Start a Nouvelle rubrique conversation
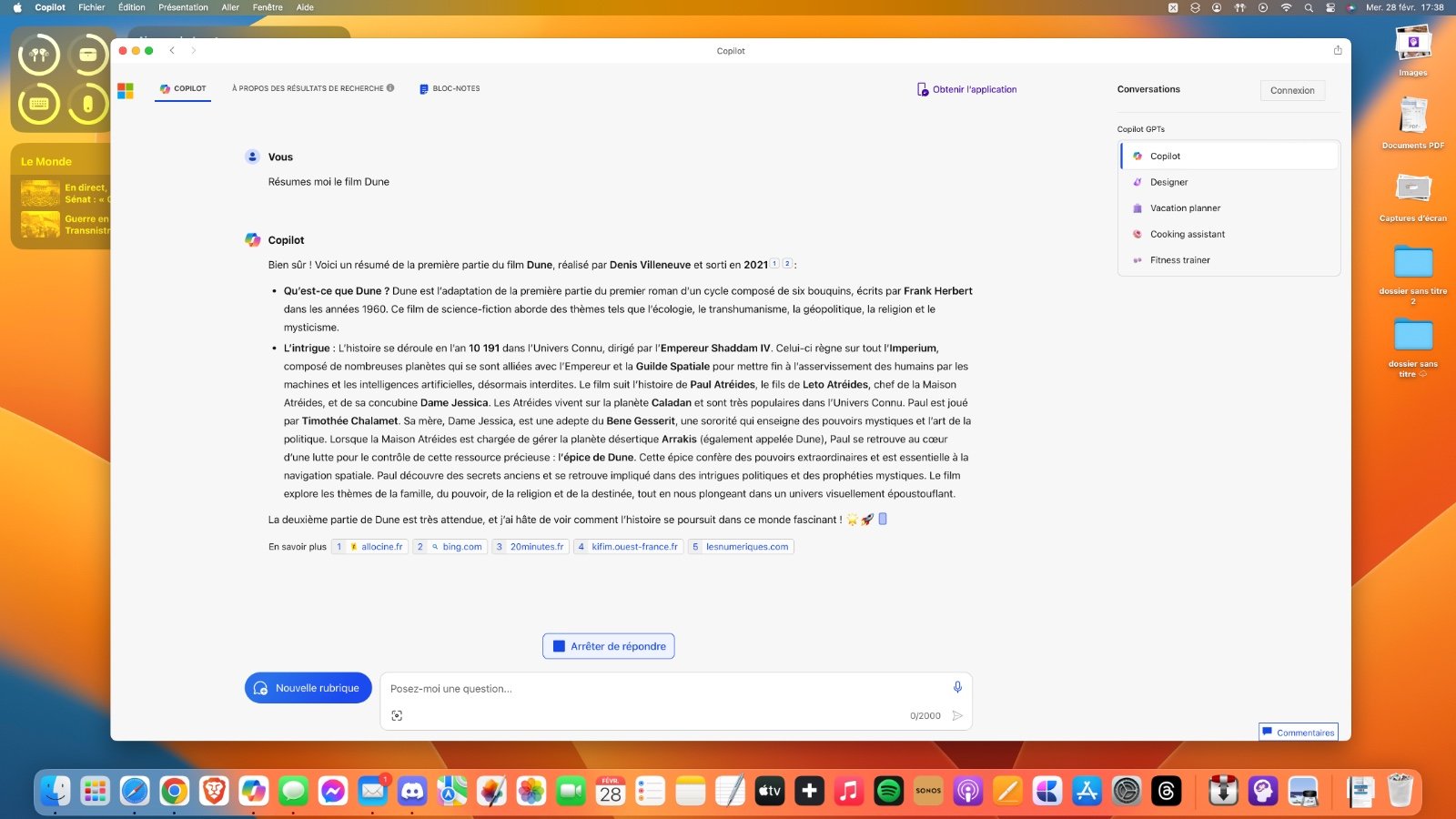 (x=308, y=688)
